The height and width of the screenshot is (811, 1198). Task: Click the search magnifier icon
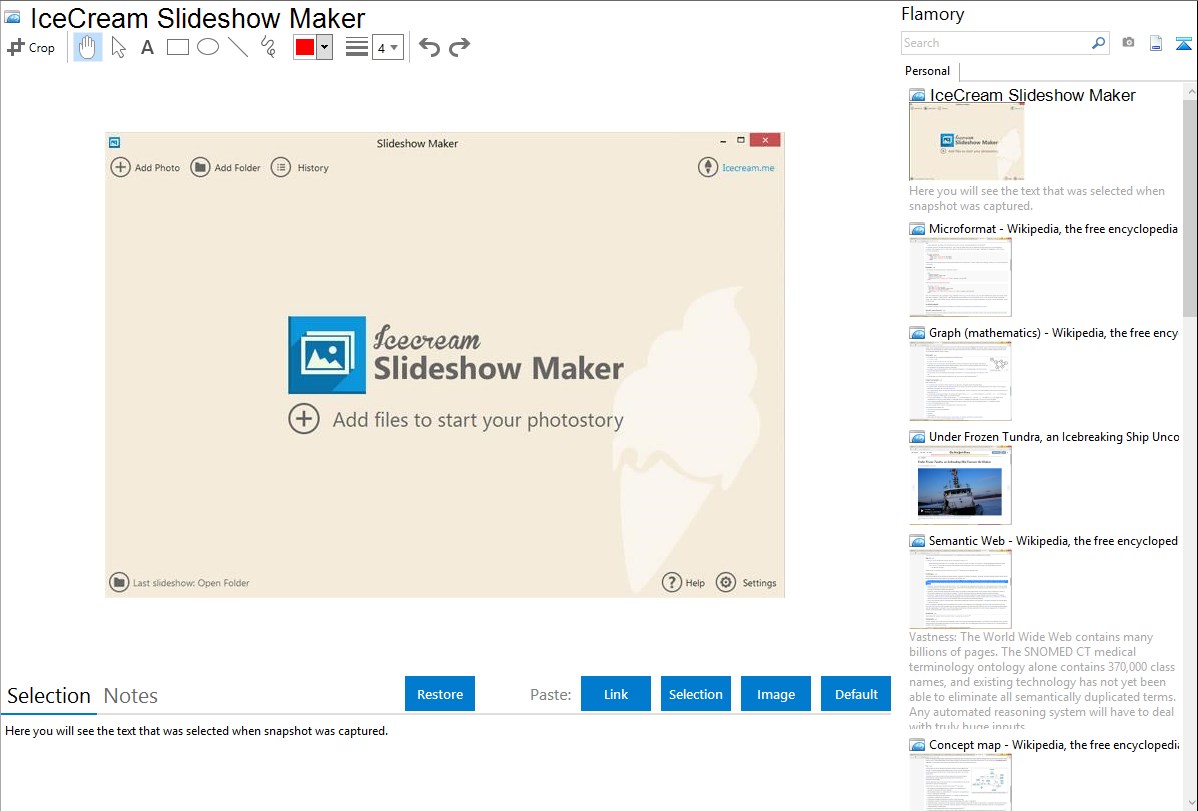1099,43
